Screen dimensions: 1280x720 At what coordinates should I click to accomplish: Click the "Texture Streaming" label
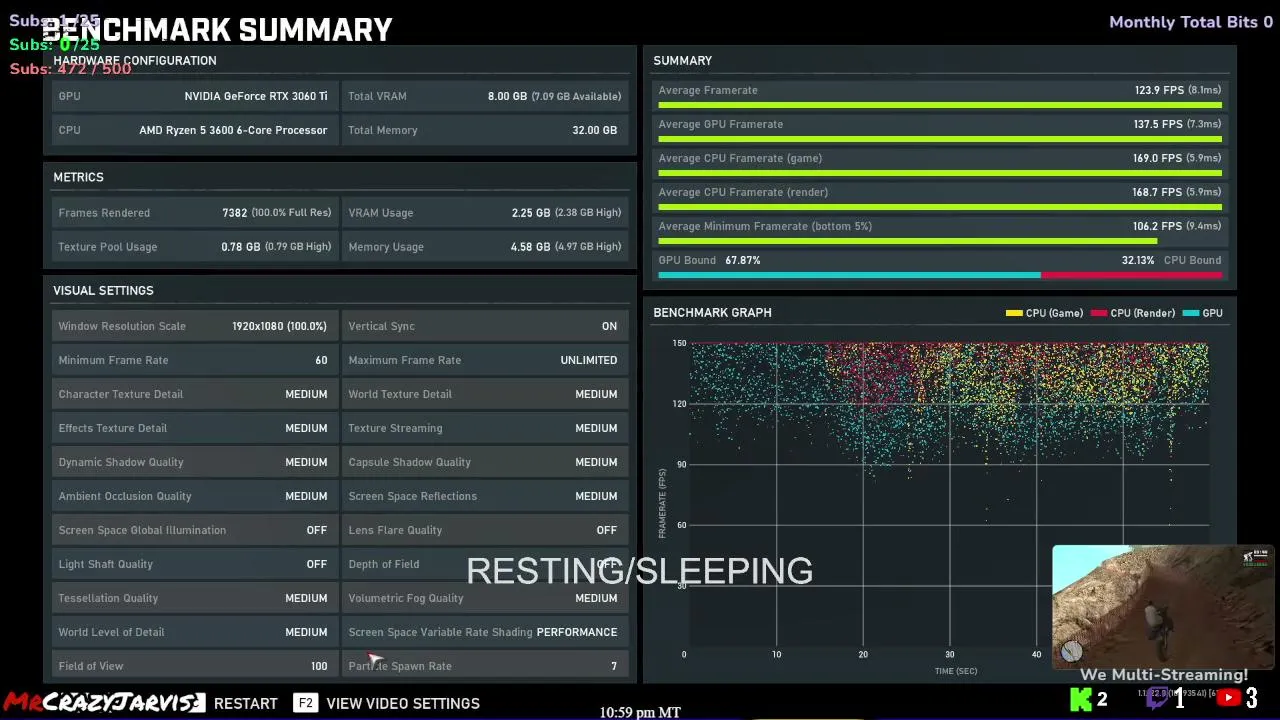click(395, 428)
